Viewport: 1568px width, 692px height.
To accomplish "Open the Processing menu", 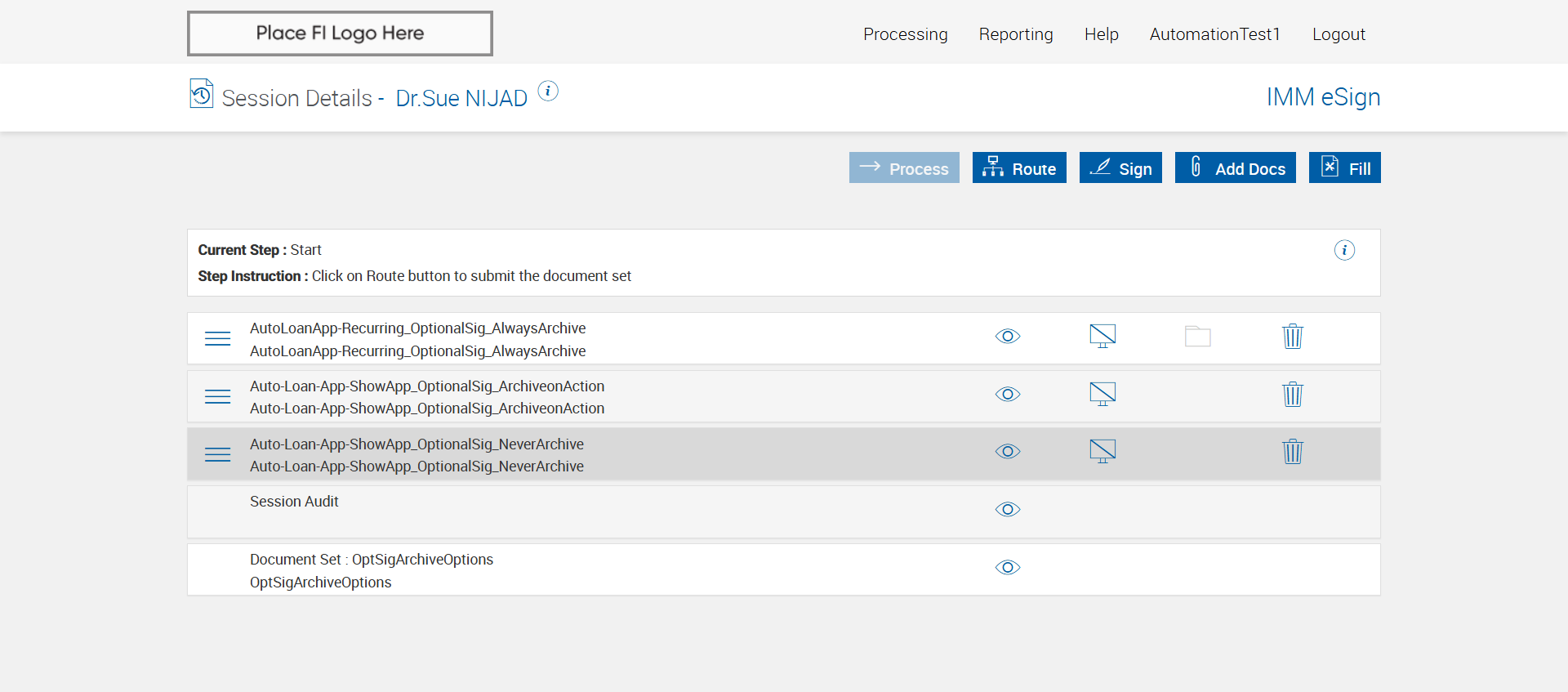I will (905, 34).
